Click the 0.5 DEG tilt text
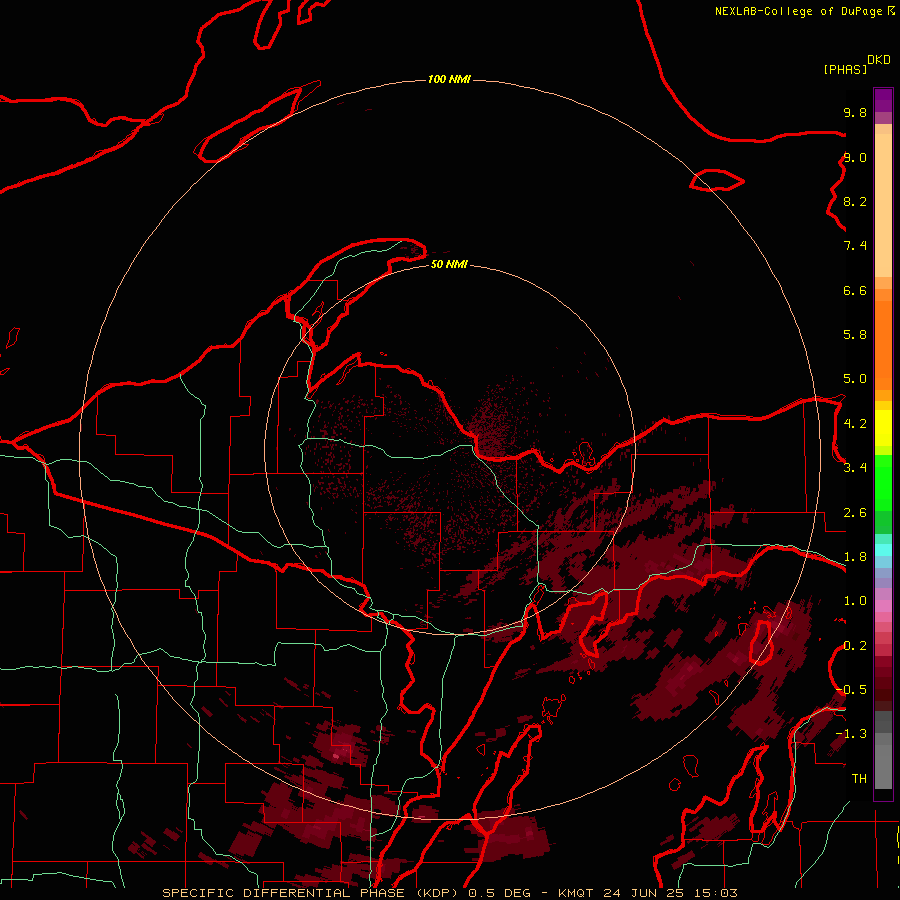 [x=499, y=893]
